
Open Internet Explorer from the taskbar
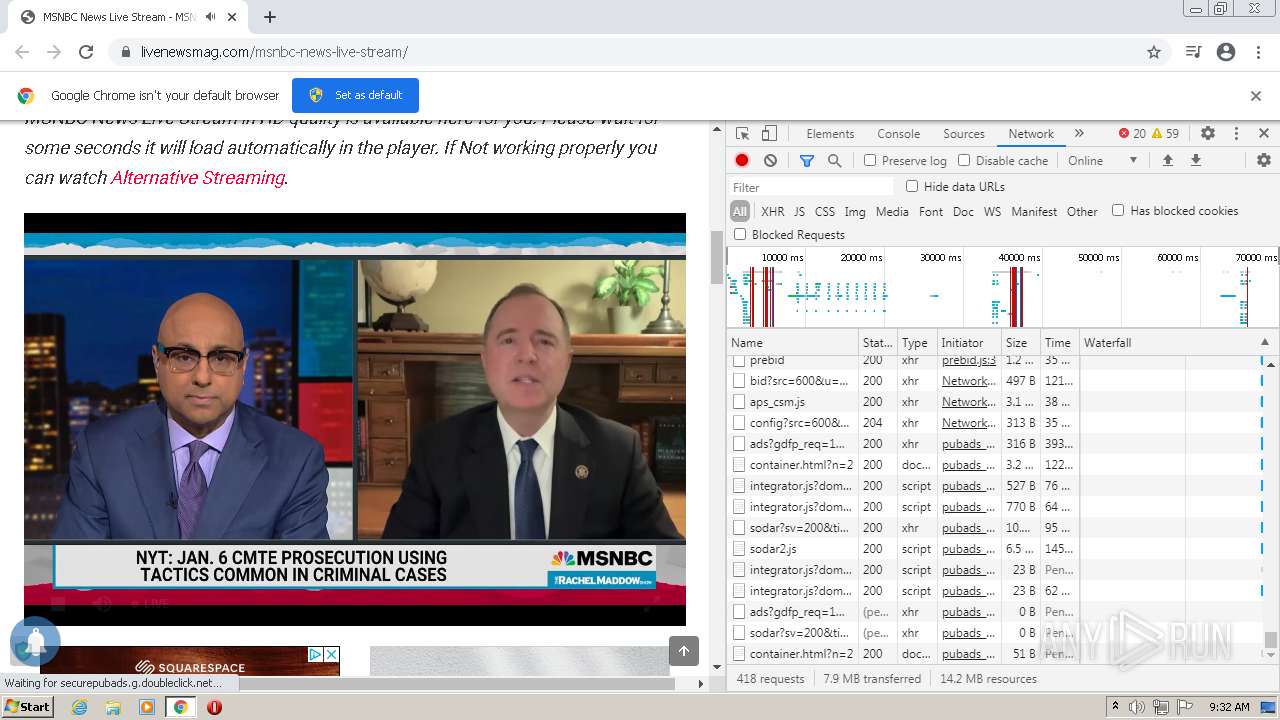(x=80, y=707)
